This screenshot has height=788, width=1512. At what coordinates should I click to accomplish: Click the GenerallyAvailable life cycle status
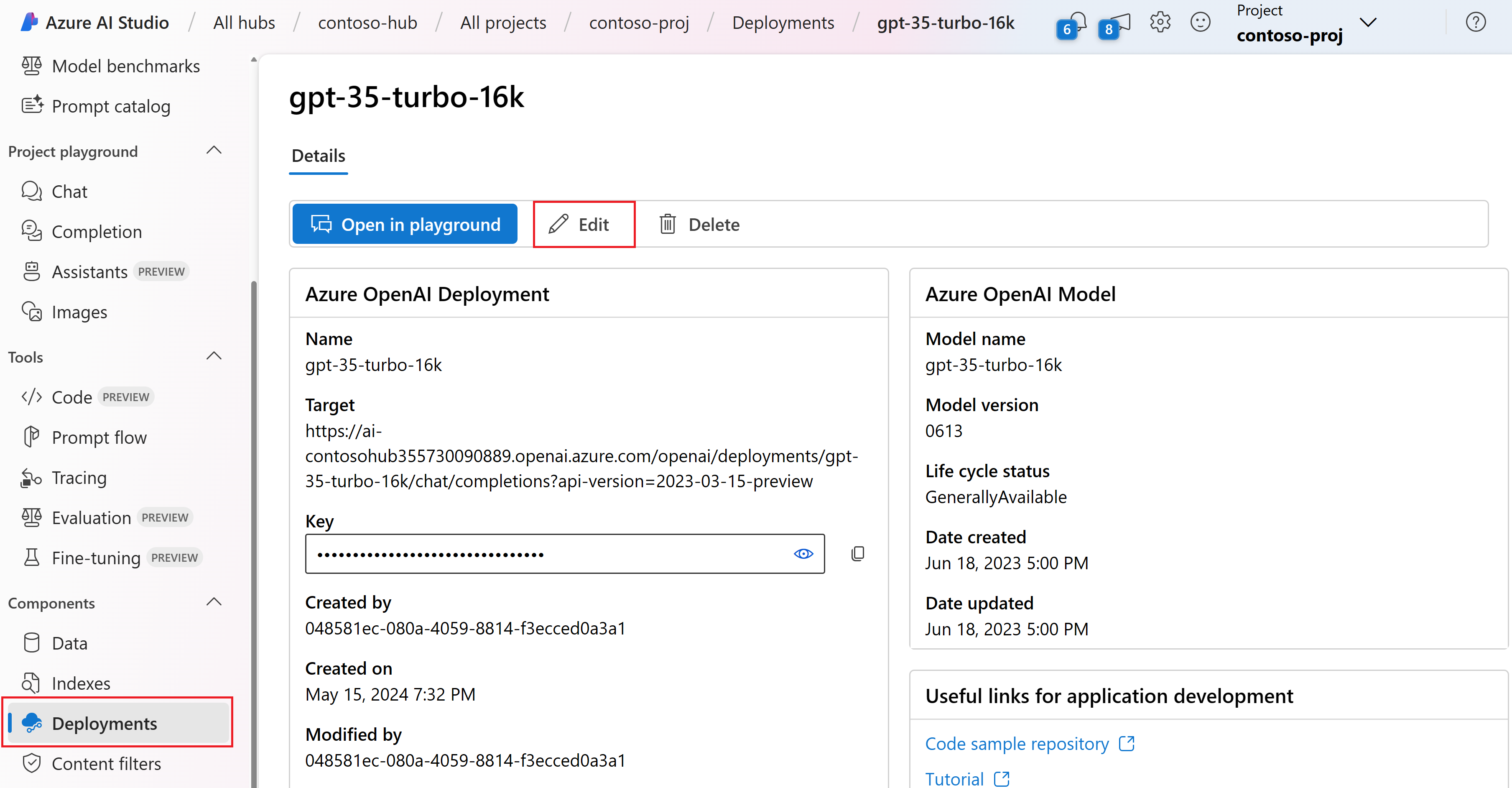[x=996, y=497]
